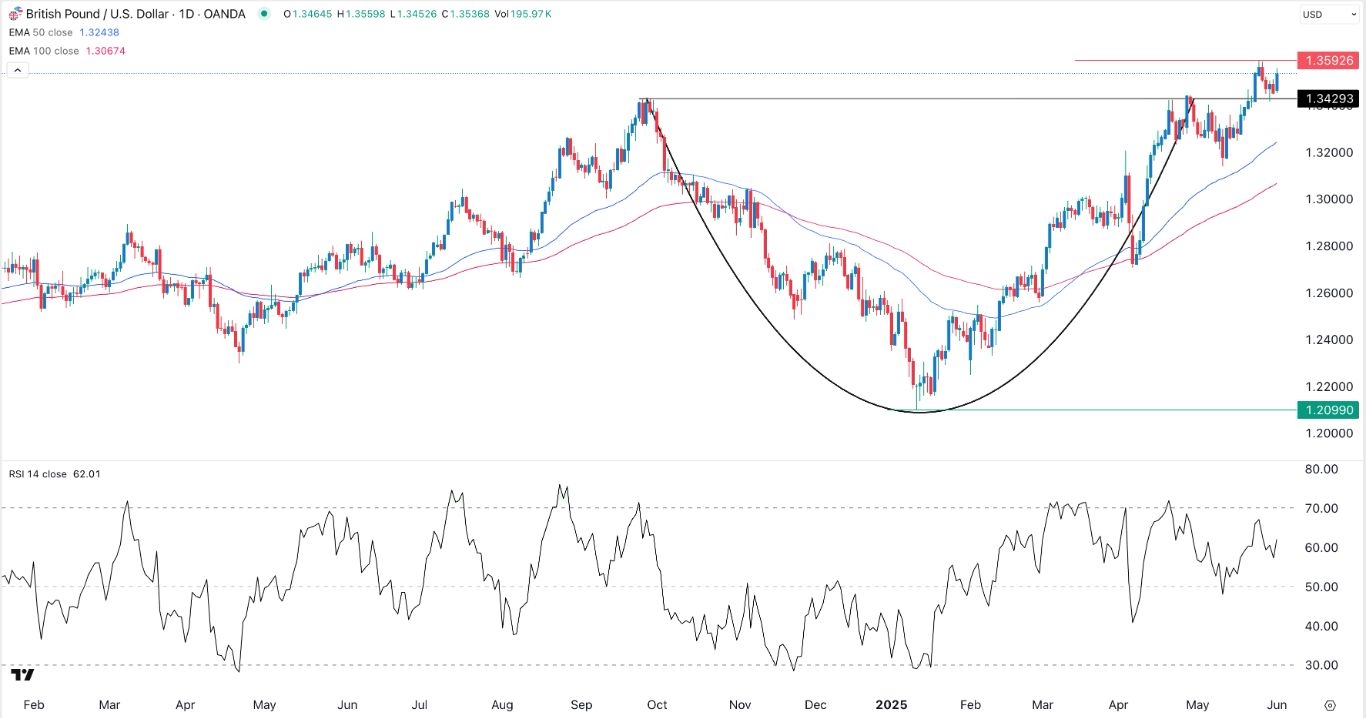Click the green market status dot
This screenshot has width=1366, height=718.
point(264,14)
